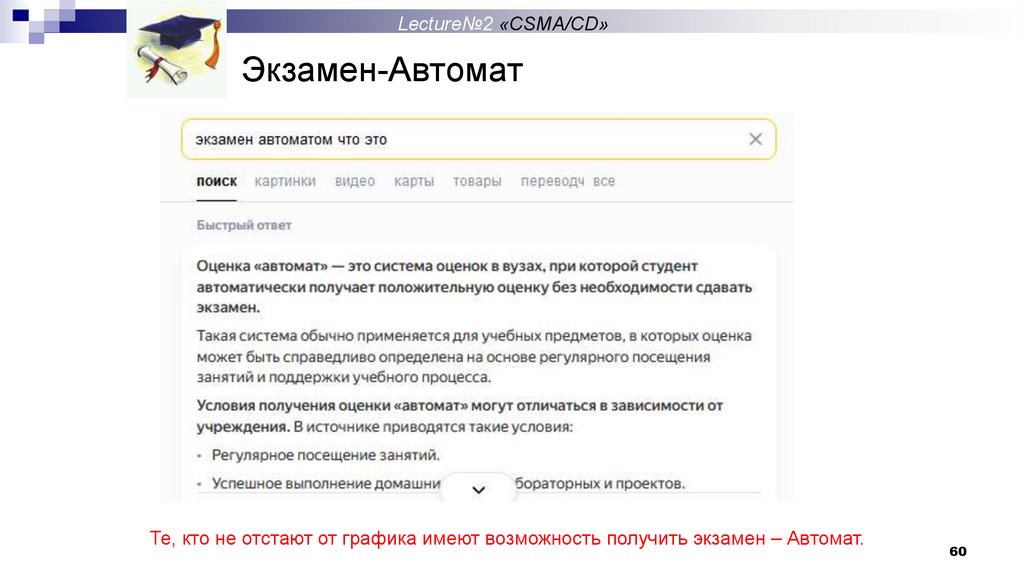The width and height of the screenshot is (1024, 574).
Task: Click the graduation cap and diploma image
Action: [x=175, y=52]
